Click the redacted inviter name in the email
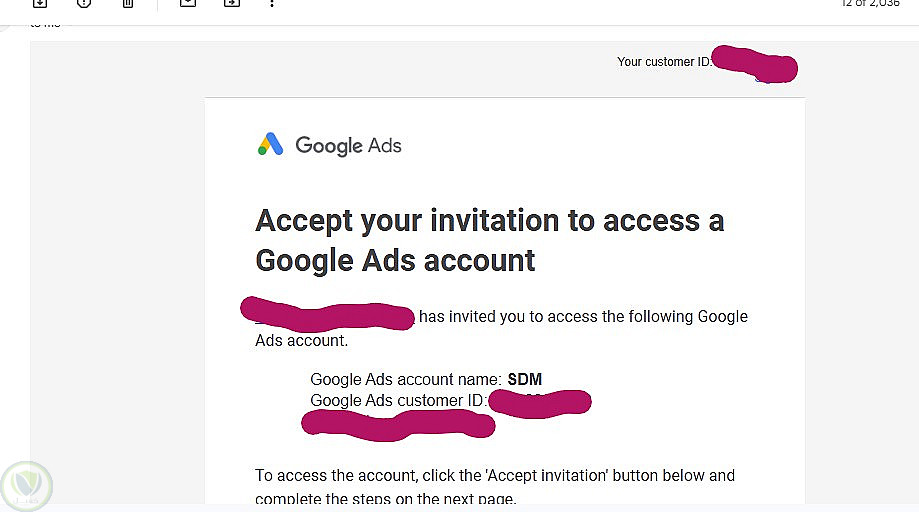 click(328, 313)
